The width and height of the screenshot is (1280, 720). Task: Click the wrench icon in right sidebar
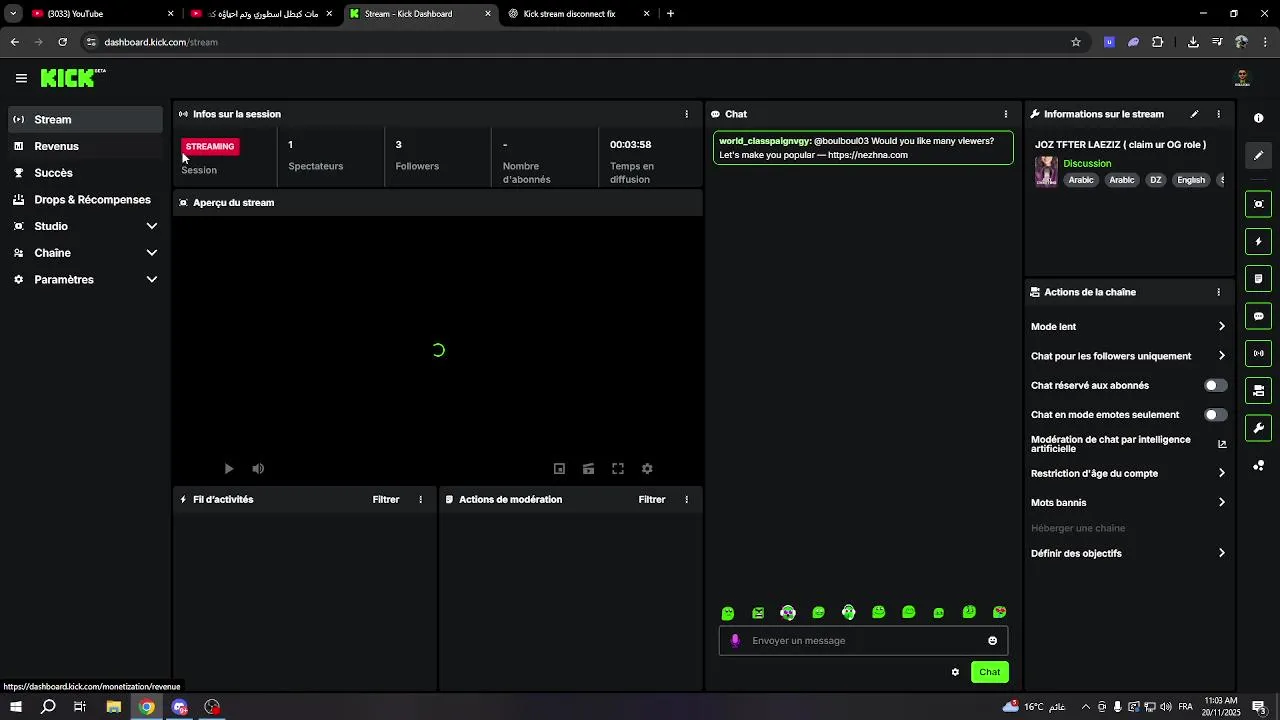tap(1258, 428)
